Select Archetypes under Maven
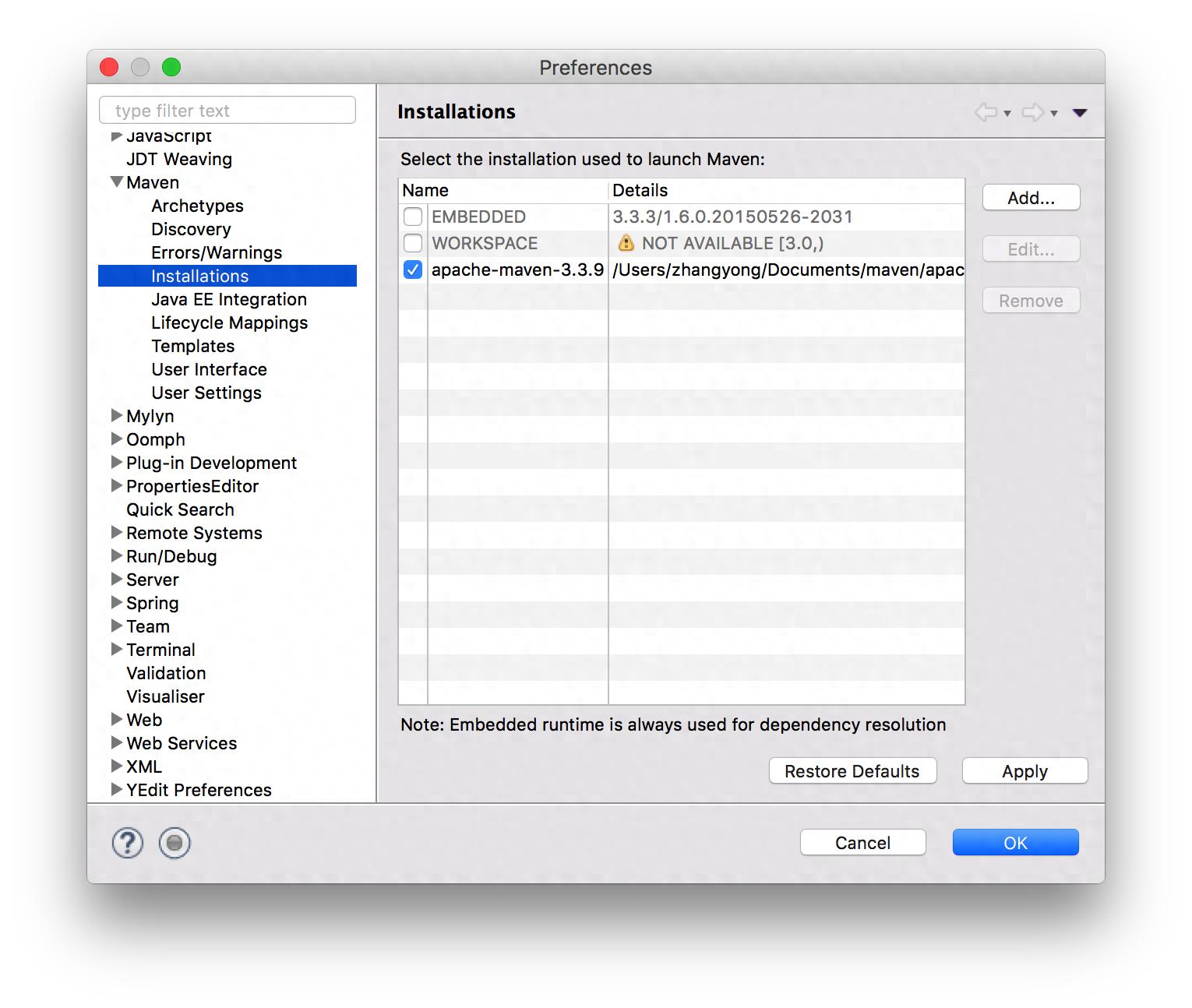The height and width of the screenshot is (1008, 1192). [x=197, y=206]
